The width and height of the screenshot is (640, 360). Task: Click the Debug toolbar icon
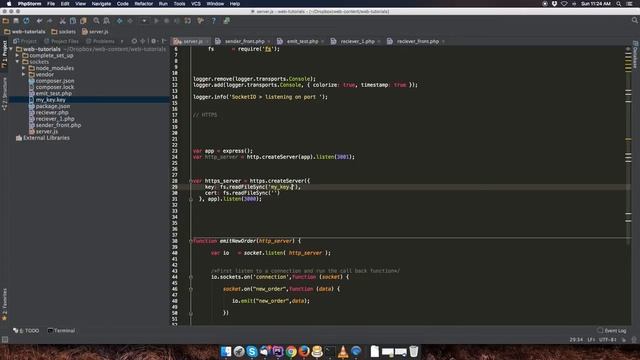coord(167,21)
